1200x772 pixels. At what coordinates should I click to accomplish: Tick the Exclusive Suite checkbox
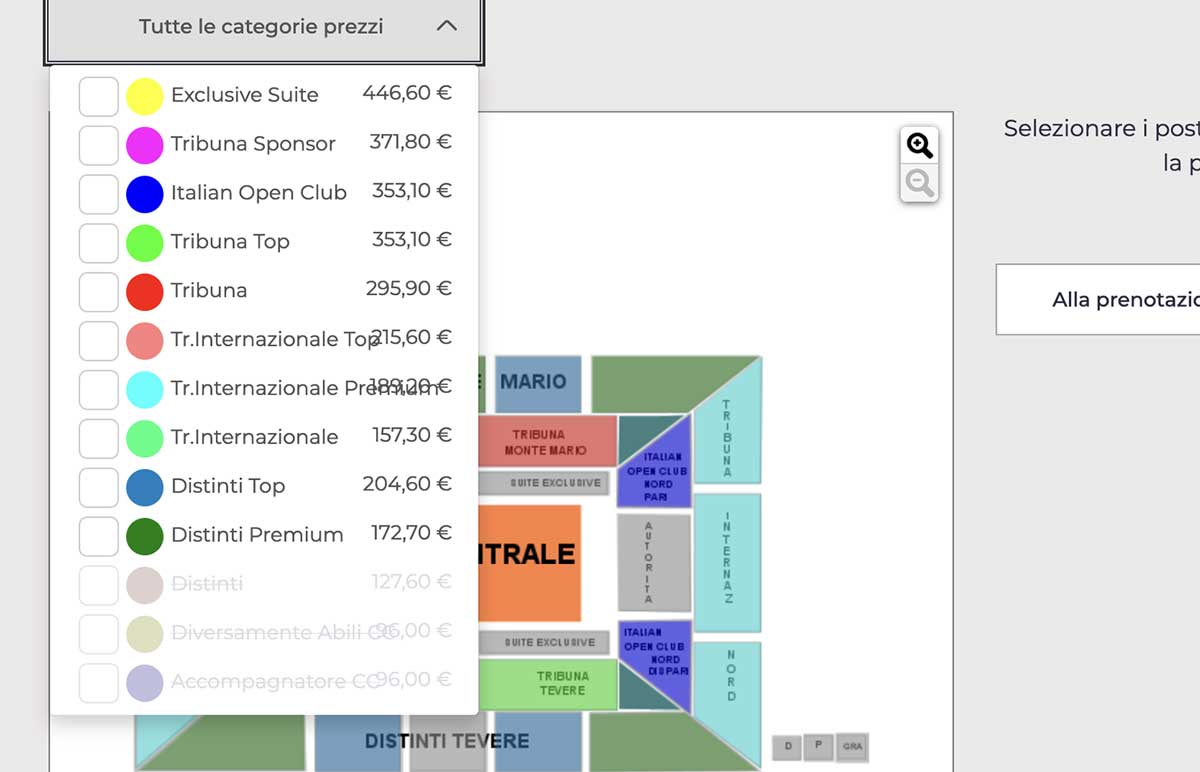98,96
